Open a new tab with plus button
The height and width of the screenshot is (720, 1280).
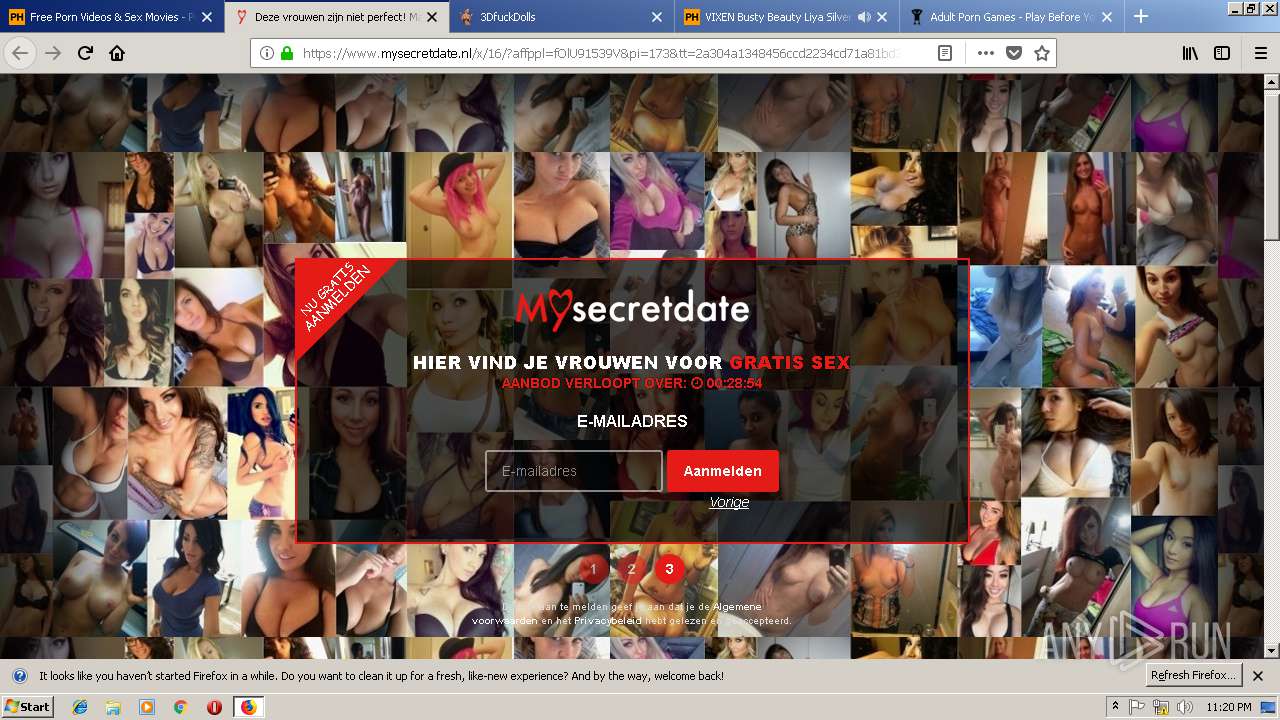[1141, 16]
